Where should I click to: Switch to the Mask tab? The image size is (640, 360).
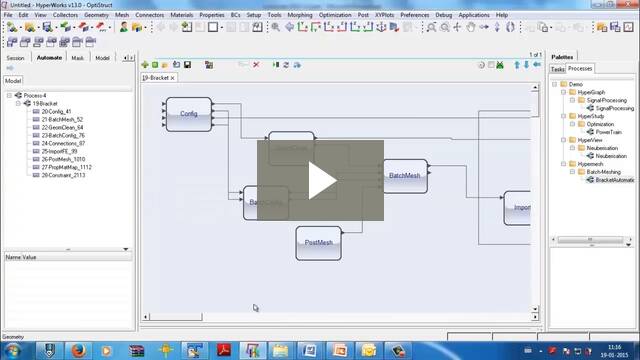point(78,58)
